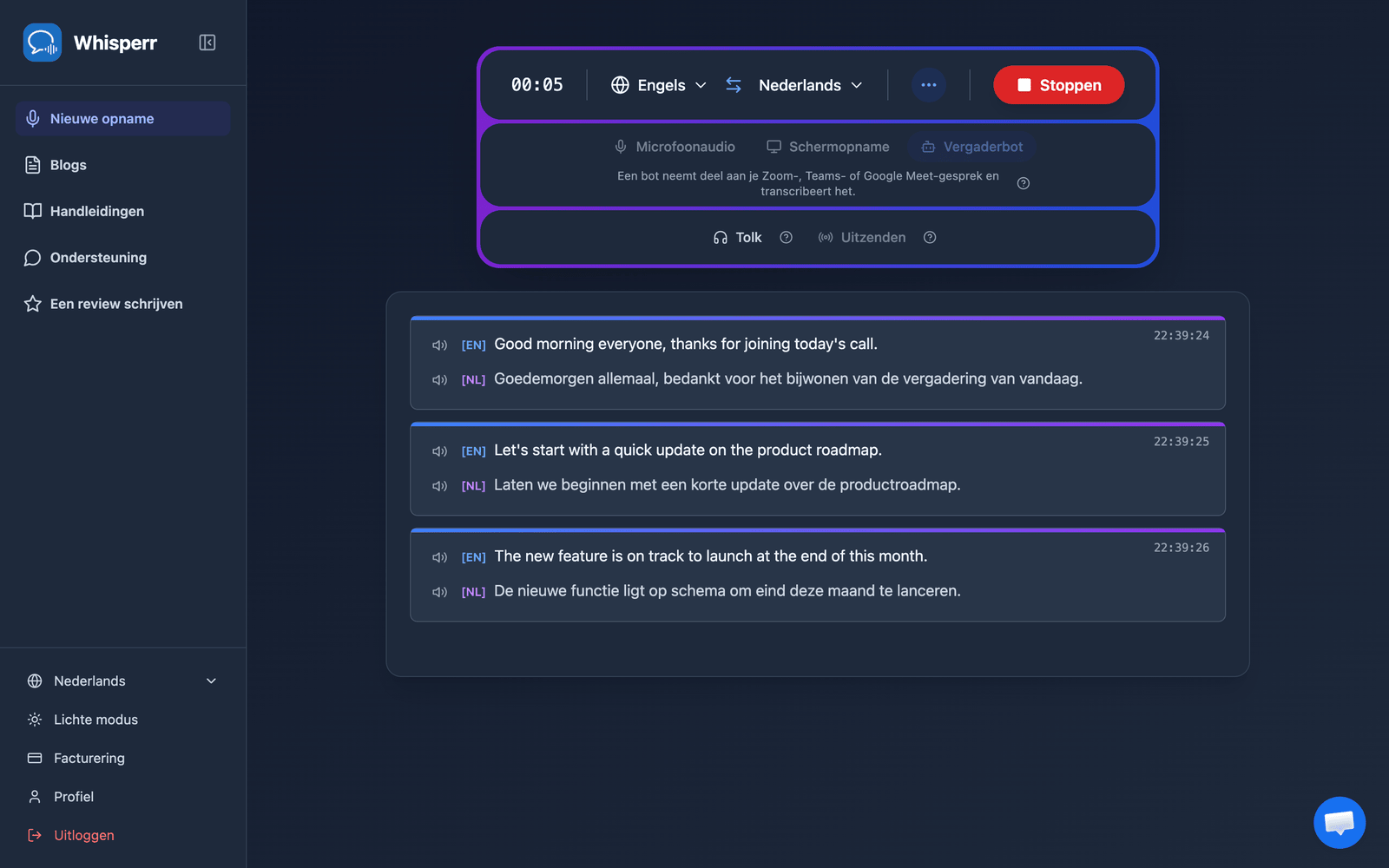Play audio for "Goedemorgen allemaal" translation

440,380
